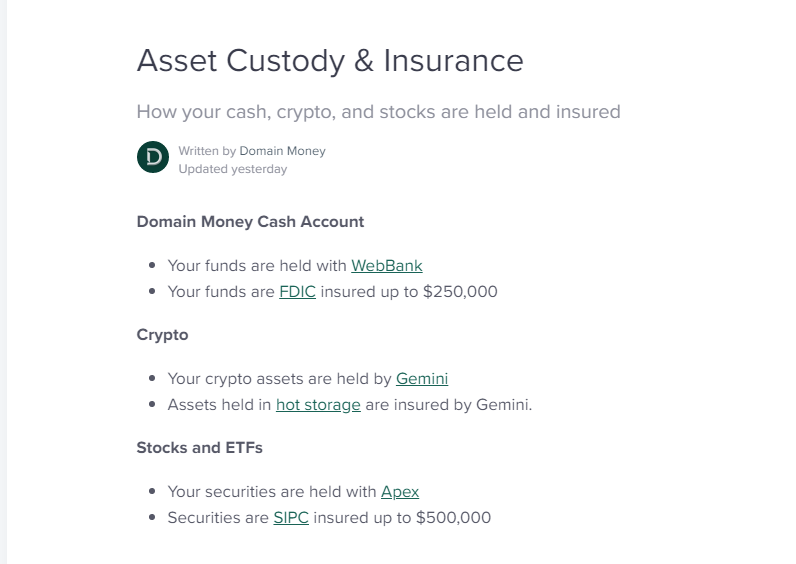796x564 pixels.
Task: Select the Domain Money Cash Account heading
Action: point(250,222)
